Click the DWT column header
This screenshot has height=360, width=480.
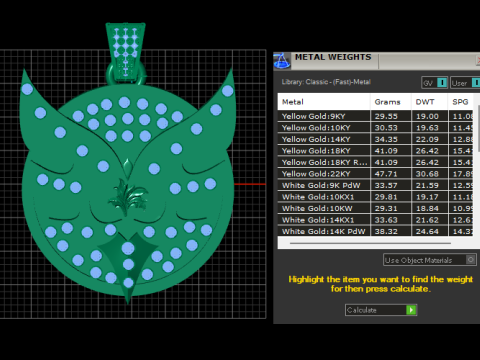coord(429,102)
